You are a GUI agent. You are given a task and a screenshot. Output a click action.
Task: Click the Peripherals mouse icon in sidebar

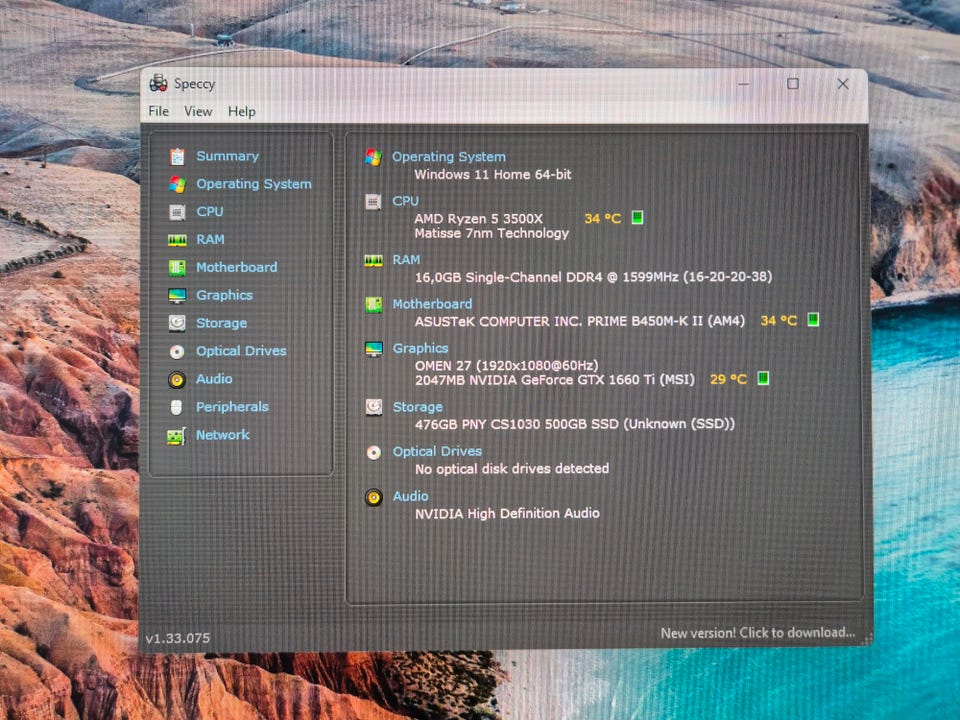point(176,407)
